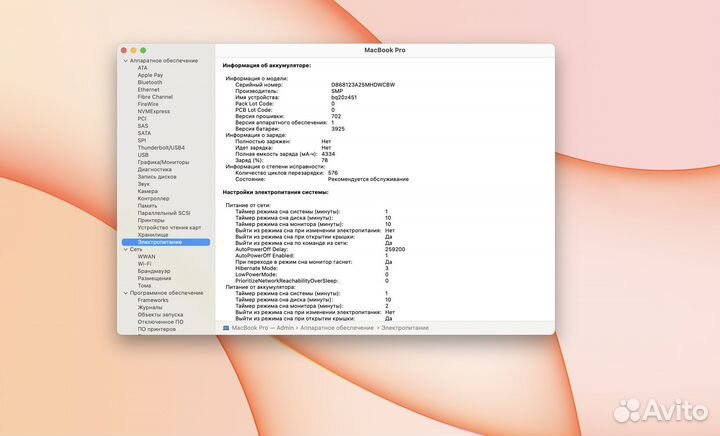Select Bluetooth in the hardware list
The height and width of the screenshot is (436, 720).
coord(150,82)
